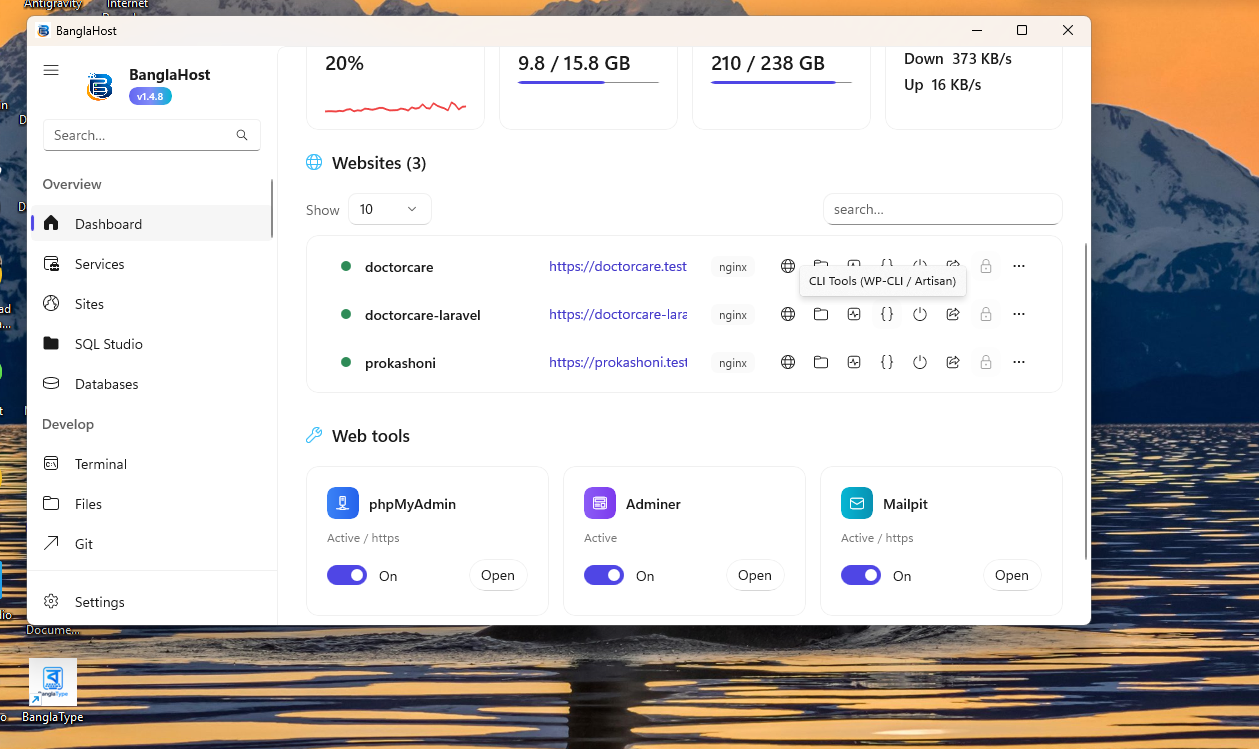Image resolution: width=1259 pixels, height=749 pixels.
Task: Click the magnifier icon in sidebar search
Action: (242, 135)
